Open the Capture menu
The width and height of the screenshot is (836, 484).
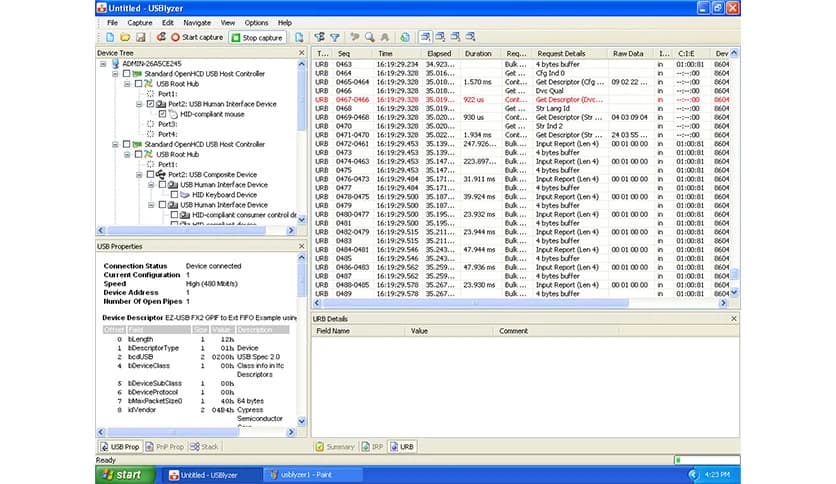[140, 22]
